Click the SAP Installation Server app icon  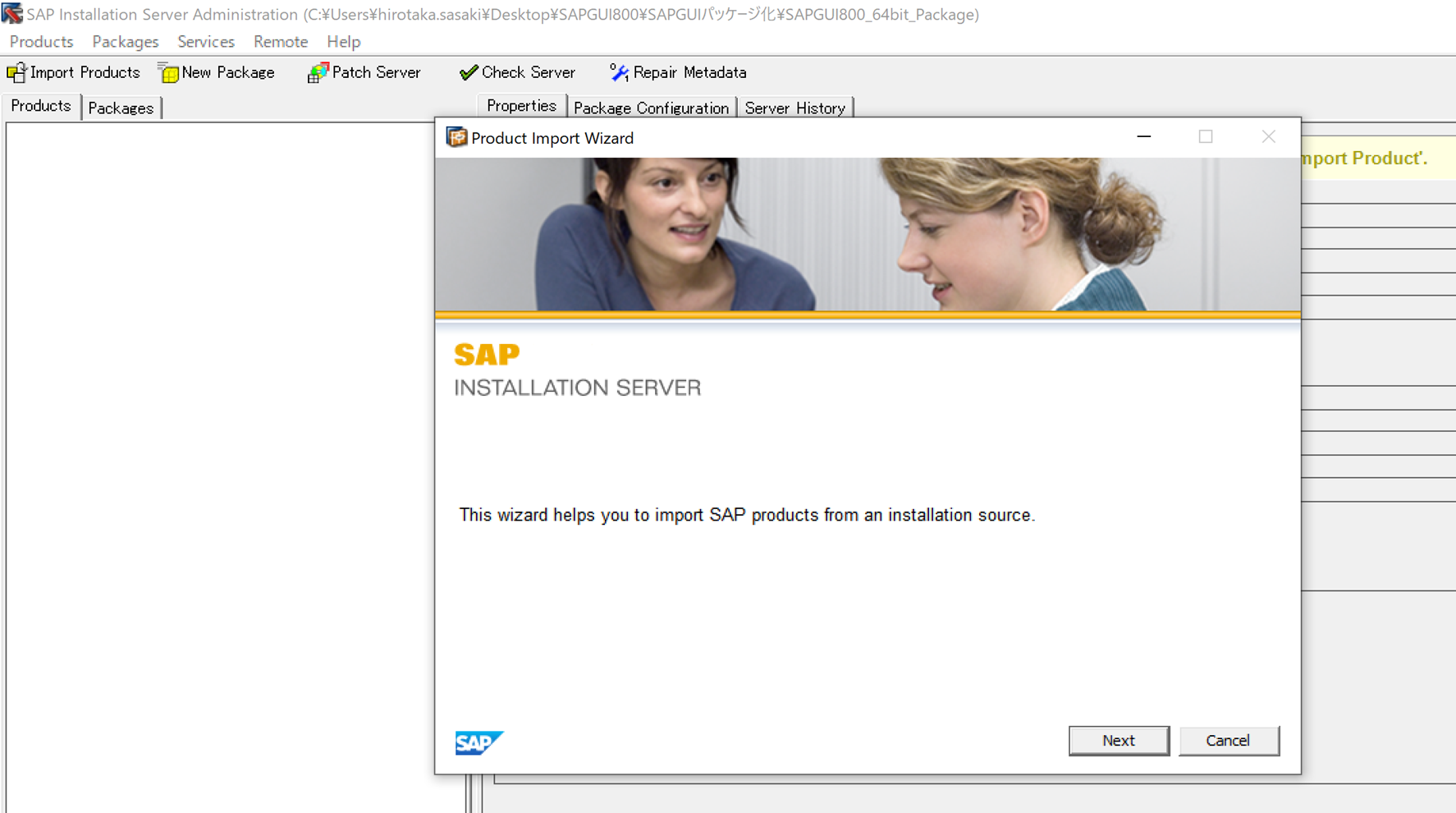[11, 13]
